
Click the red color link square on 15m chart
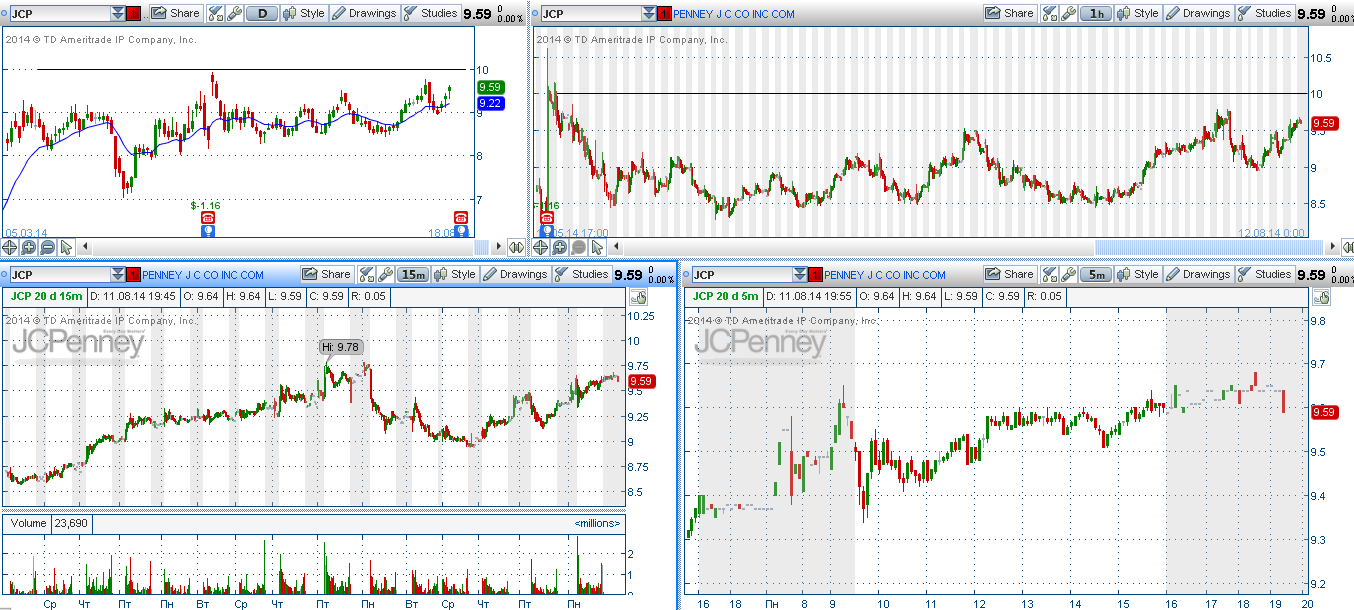click(x=135, y=275)
